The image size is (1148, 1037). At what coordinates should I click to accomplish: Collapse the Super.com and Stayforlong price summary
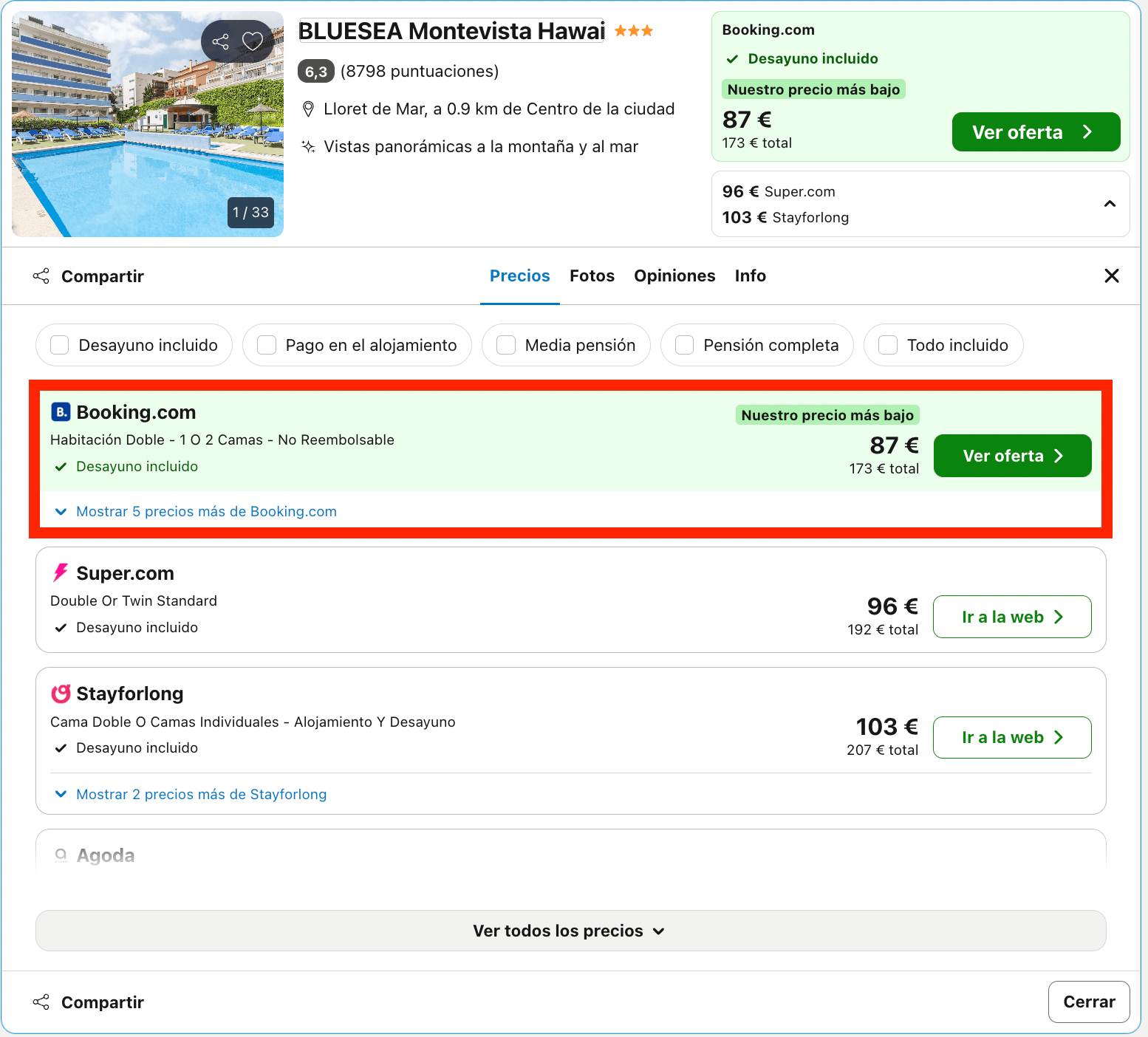pyautogui.click(x=1110, y=204)
